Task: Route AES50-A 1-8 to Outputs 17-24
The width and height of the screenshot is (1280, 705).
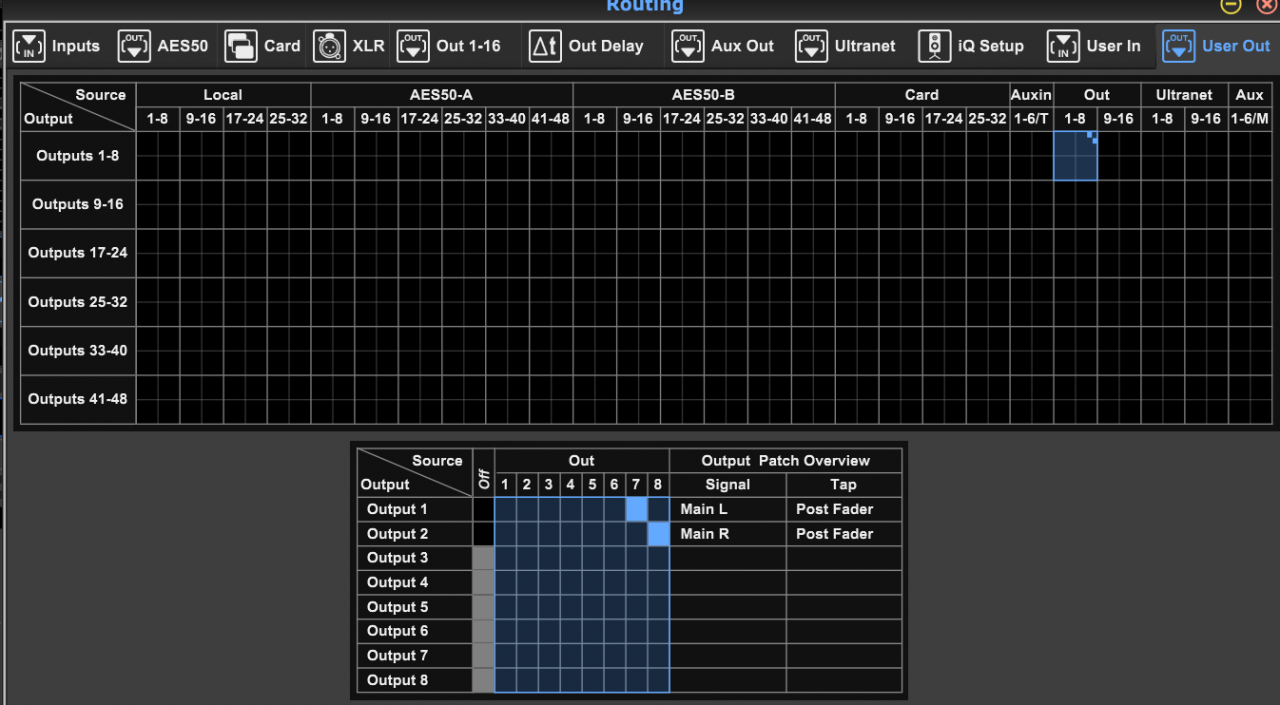Action: point(333,253)
